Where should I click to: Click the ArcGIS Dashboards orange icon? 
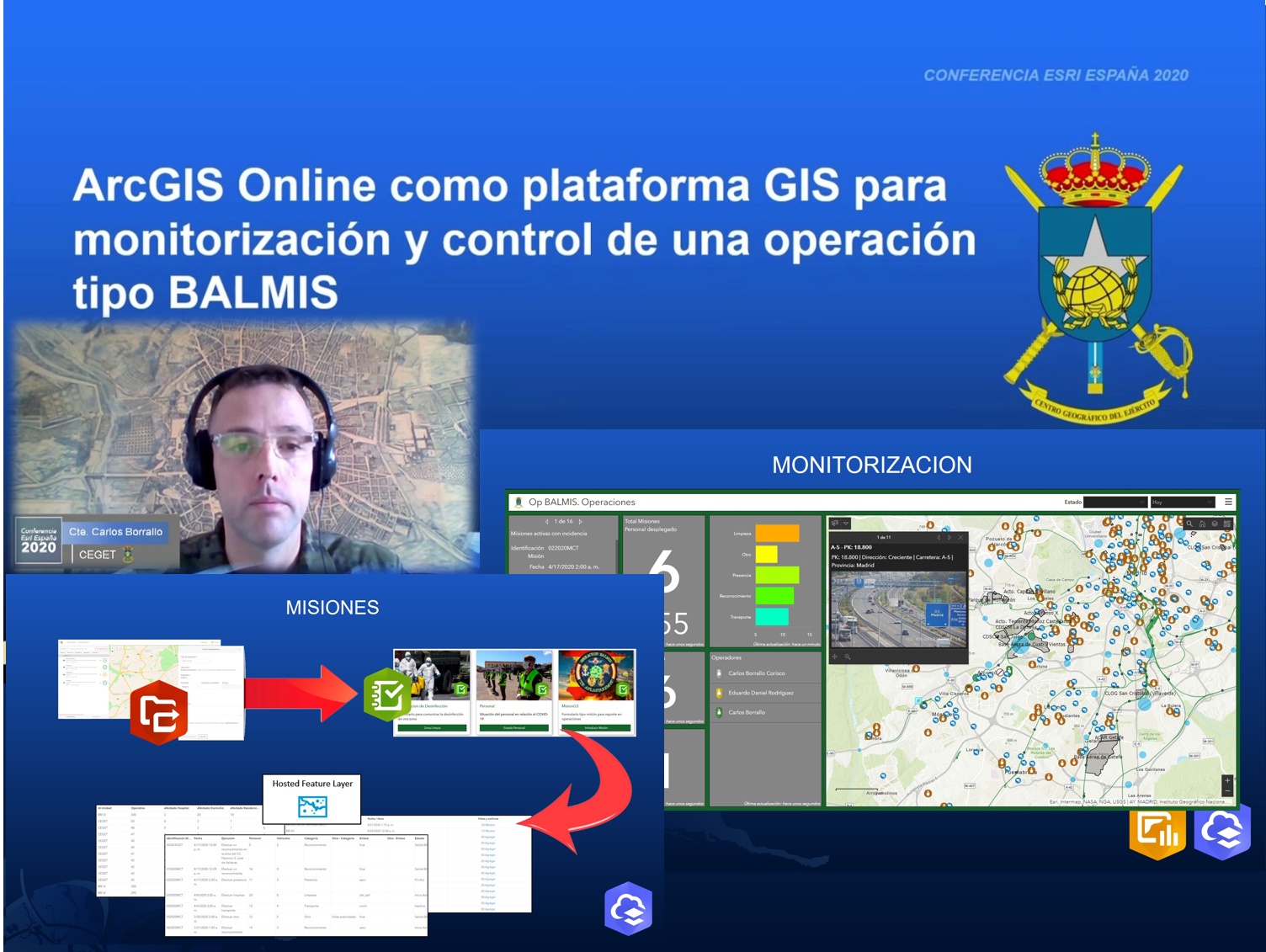1157,832
